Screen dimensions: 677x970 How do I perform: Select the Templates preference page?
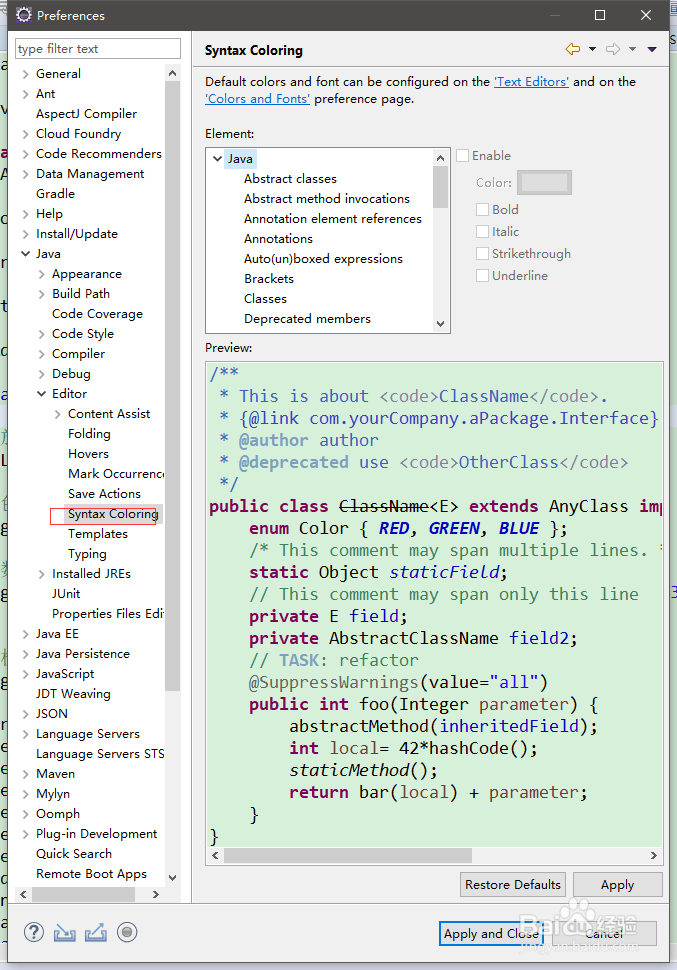[98, 534]
